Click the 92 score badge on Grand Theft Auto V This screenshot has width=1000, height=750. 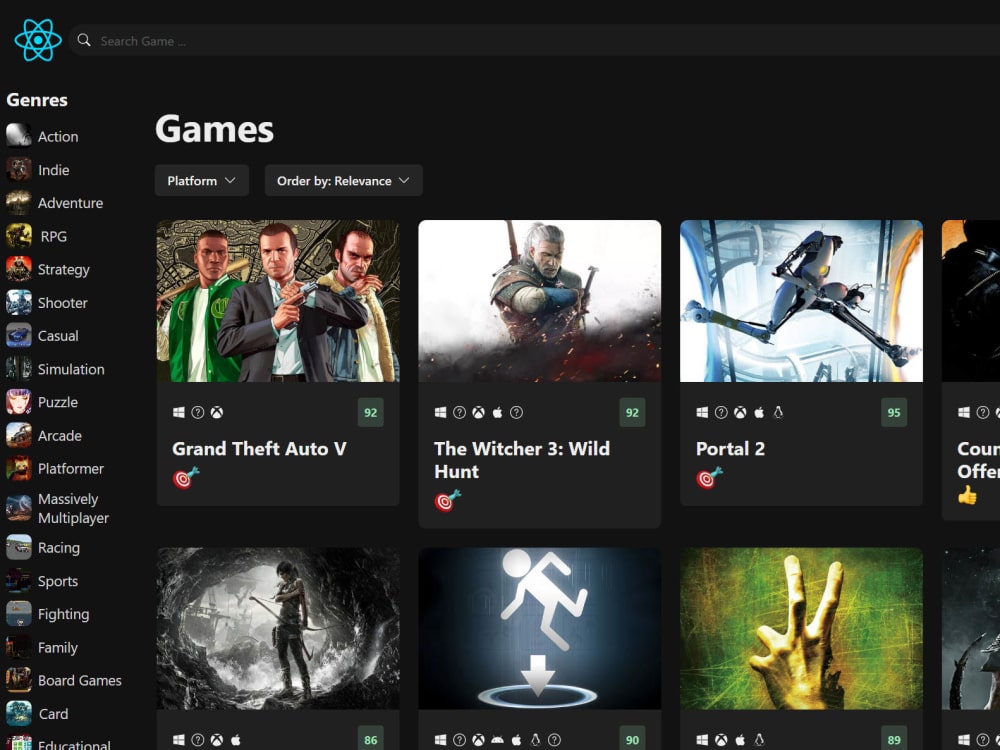pyautogui.click(x=371, y=413)
